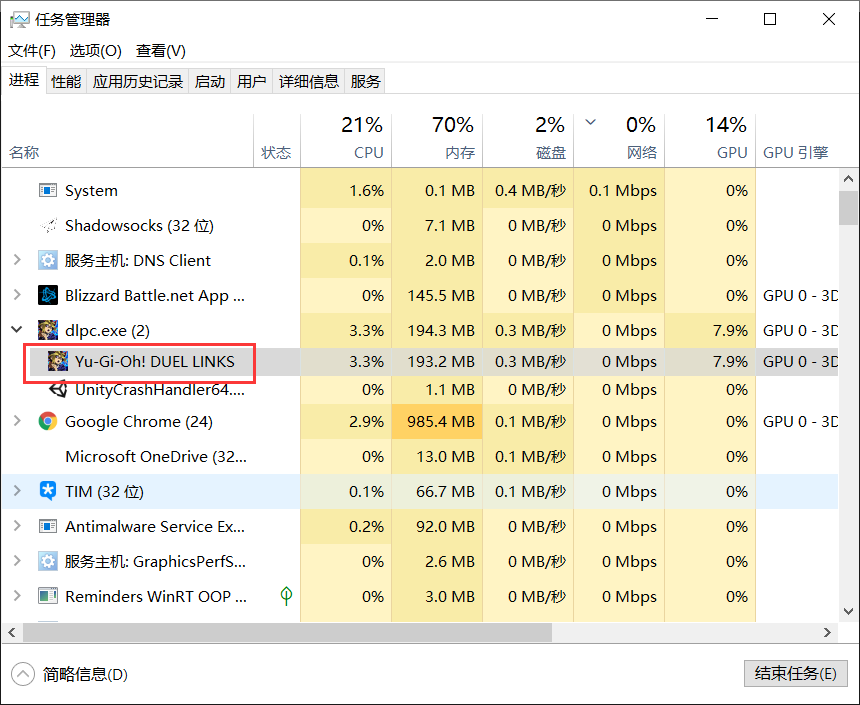Viewport: 860px width, 705px height.
Task: Sort by the 网络 column header
Action: [619, 140]
